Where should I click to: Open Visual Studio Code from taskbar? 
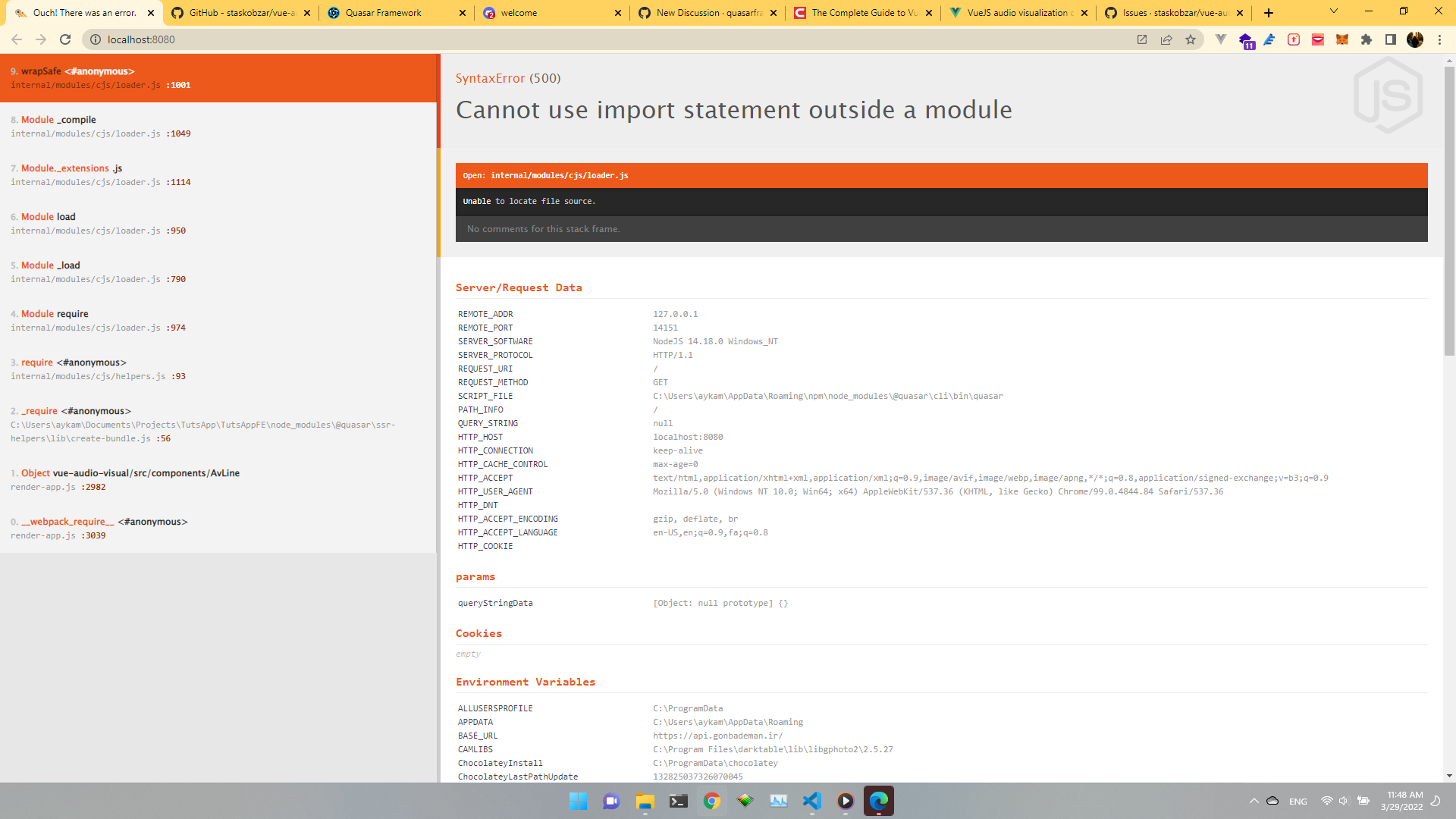pyautogui.click(x=811, y=801)
